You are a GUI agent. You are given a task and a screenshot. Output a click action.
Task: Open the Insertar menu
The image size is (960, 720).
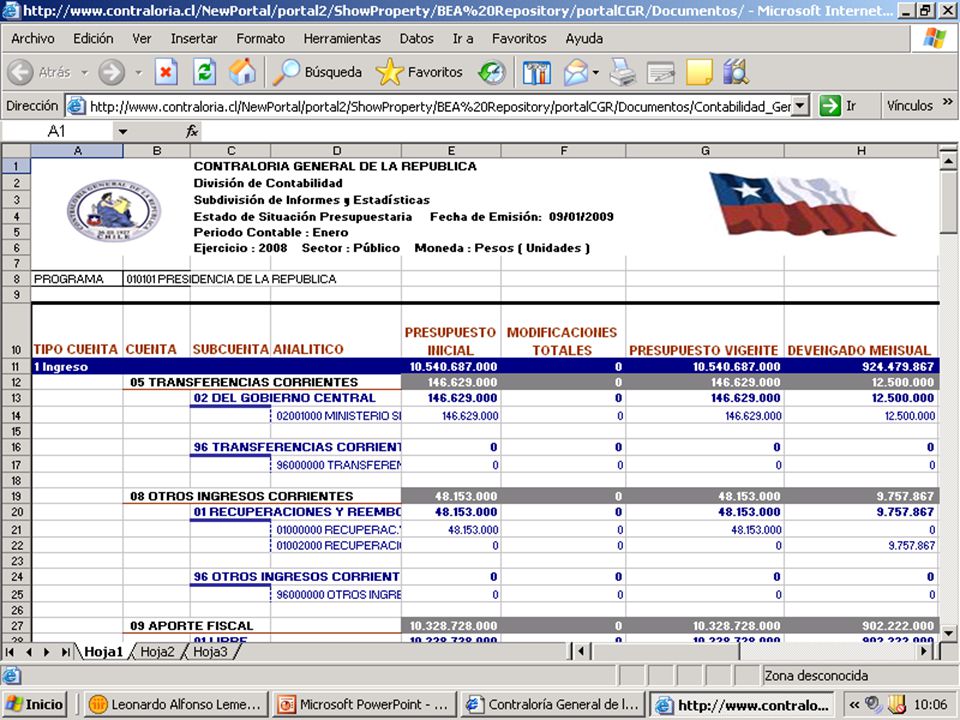coord(193,39)
